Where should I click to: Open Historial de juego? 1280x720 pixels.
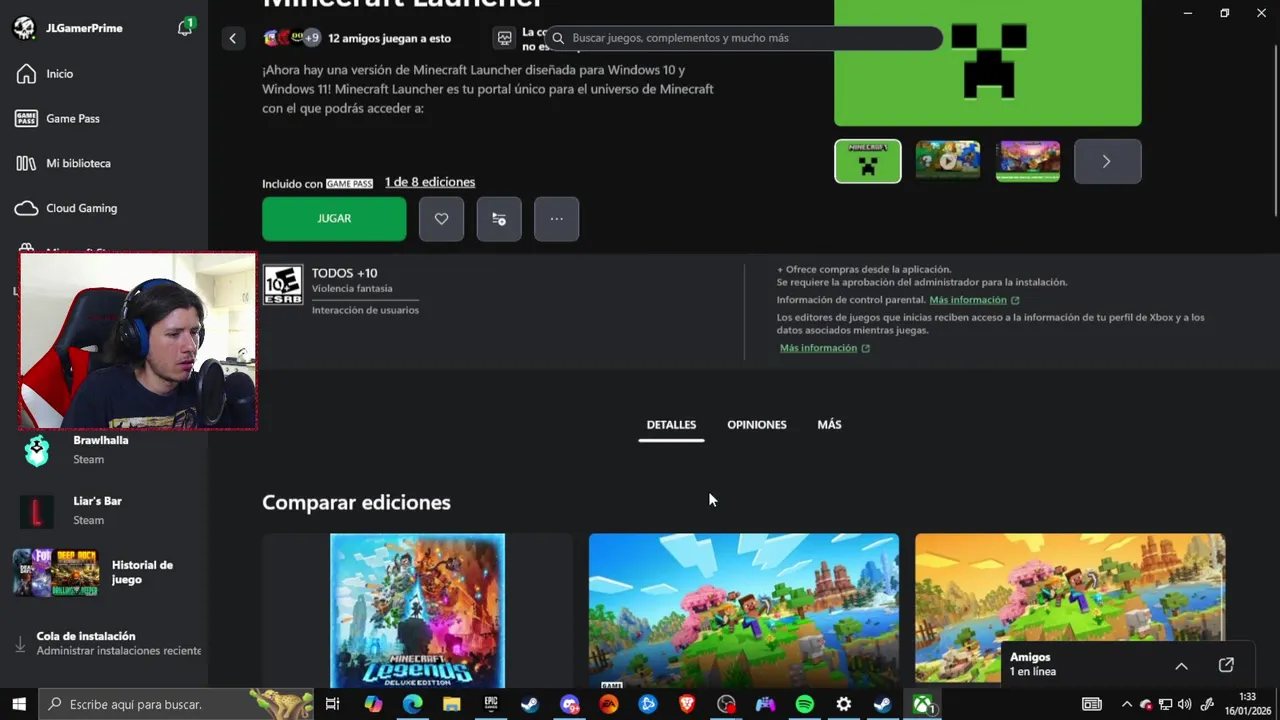(103, 572)
